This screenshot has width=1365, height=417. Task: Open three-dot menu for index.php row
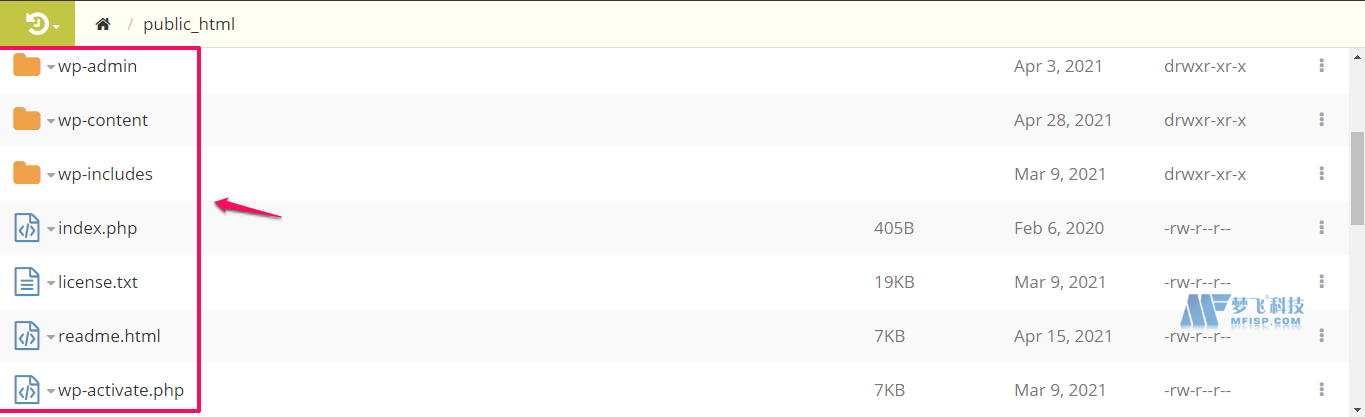pos(1321,228)
